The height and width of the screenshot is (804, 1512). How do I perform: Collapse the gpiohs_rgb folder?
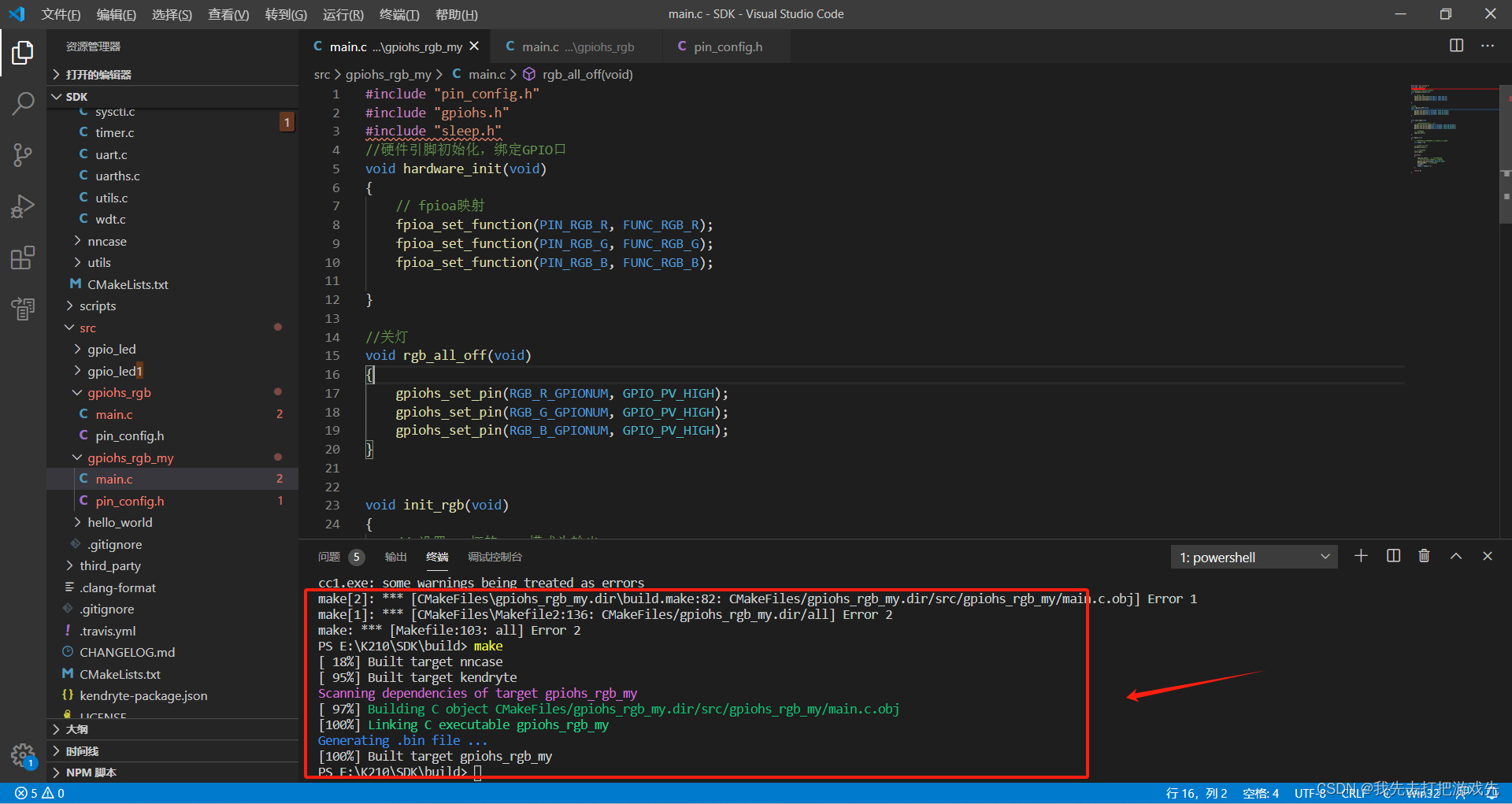(x=172, y=392)
